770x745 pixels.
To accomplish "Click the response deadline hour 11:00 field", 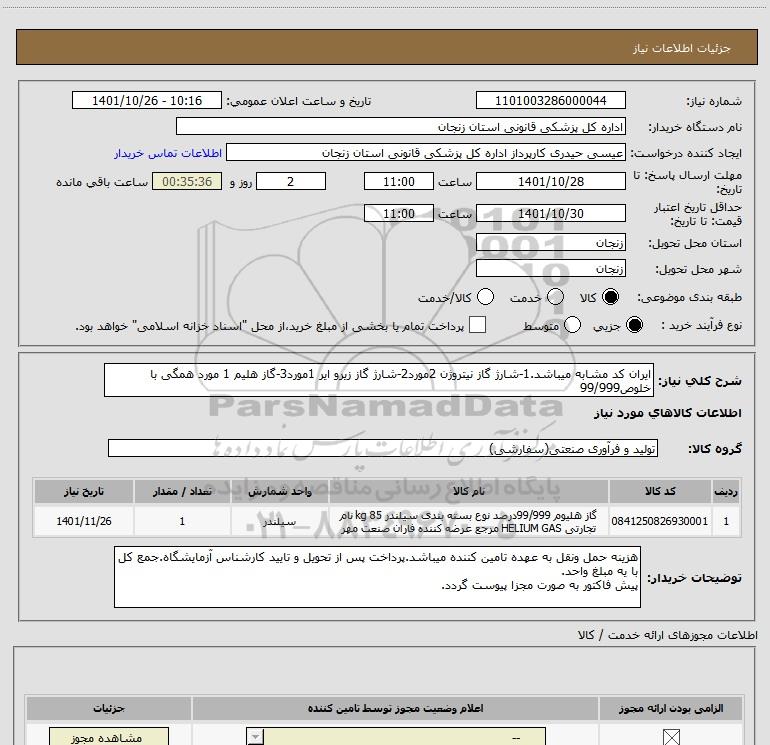I will 399,181.
